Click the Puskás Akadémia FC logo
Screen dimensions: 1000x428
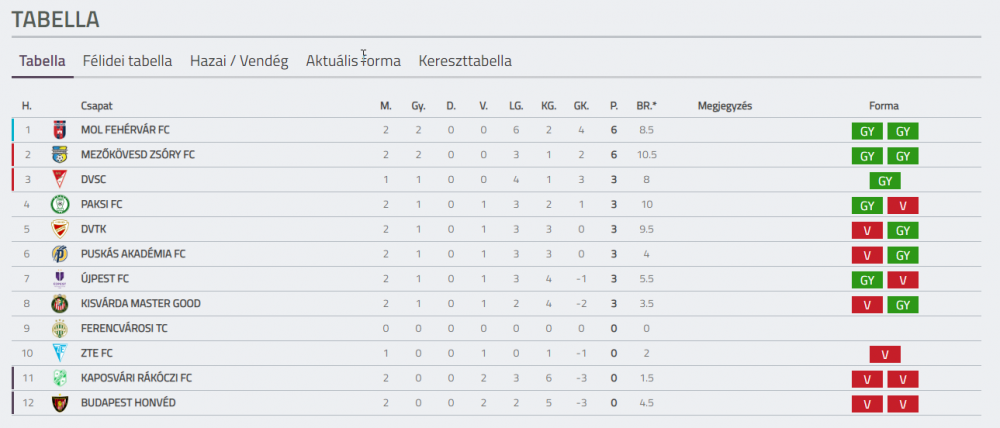[x=59, y=254]
